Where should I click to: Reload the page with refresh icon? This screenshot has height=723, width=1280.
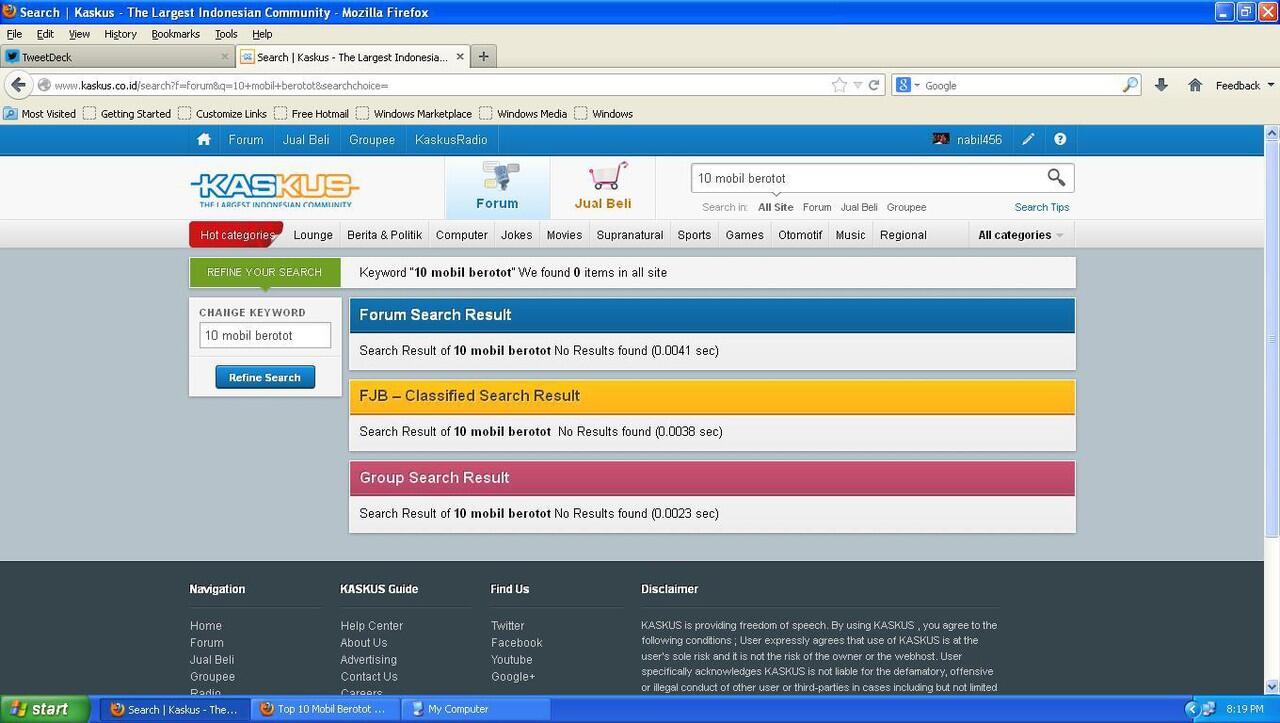[x=874, y=85]
